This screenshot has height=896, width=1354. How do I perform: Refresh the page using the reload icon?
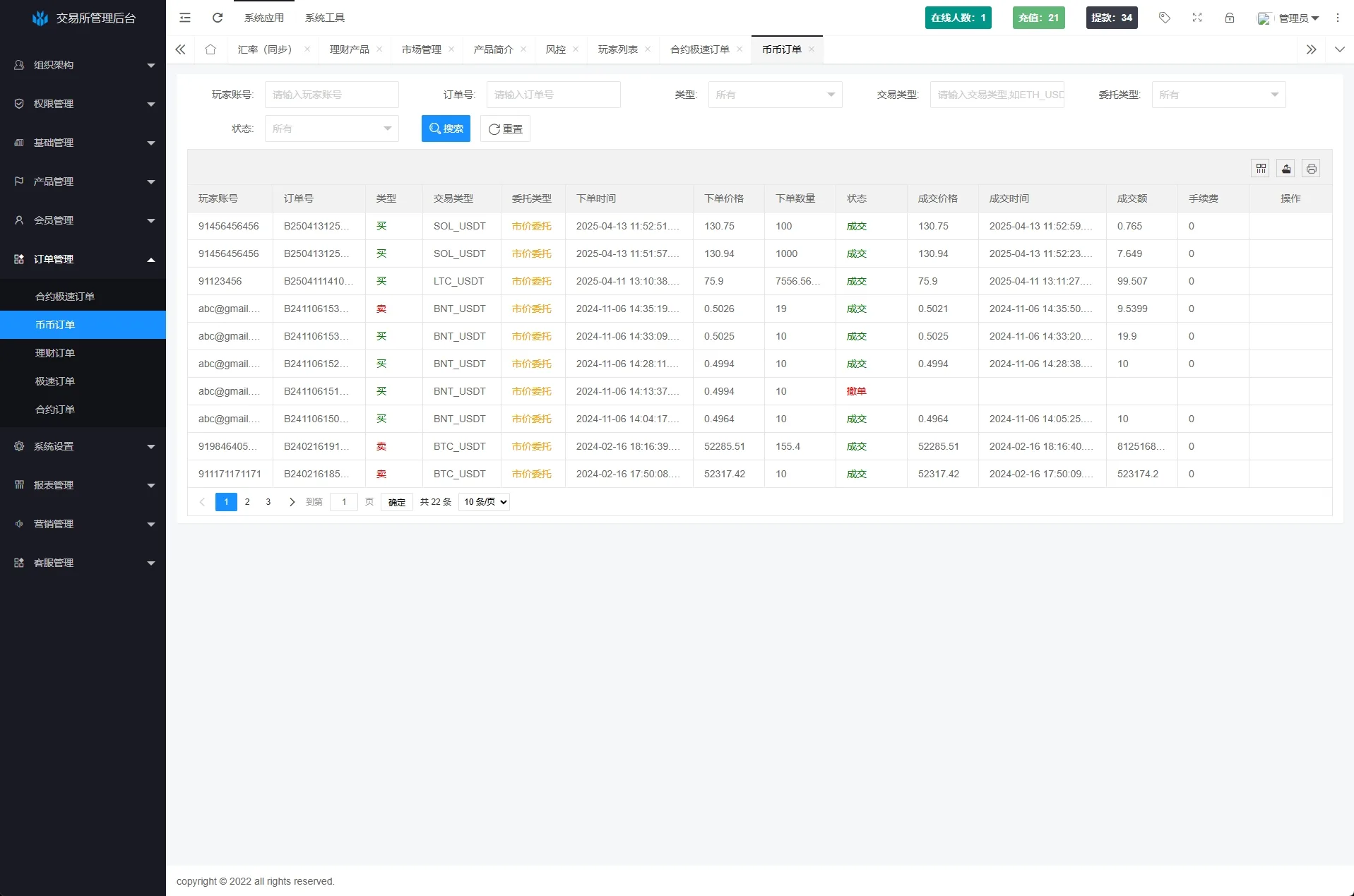pos(218,18)
